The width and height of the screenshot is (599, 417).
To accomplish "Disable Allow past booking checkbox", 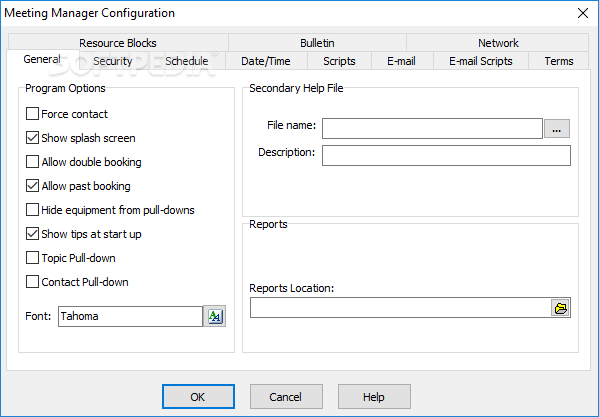I will click(32, 186).
